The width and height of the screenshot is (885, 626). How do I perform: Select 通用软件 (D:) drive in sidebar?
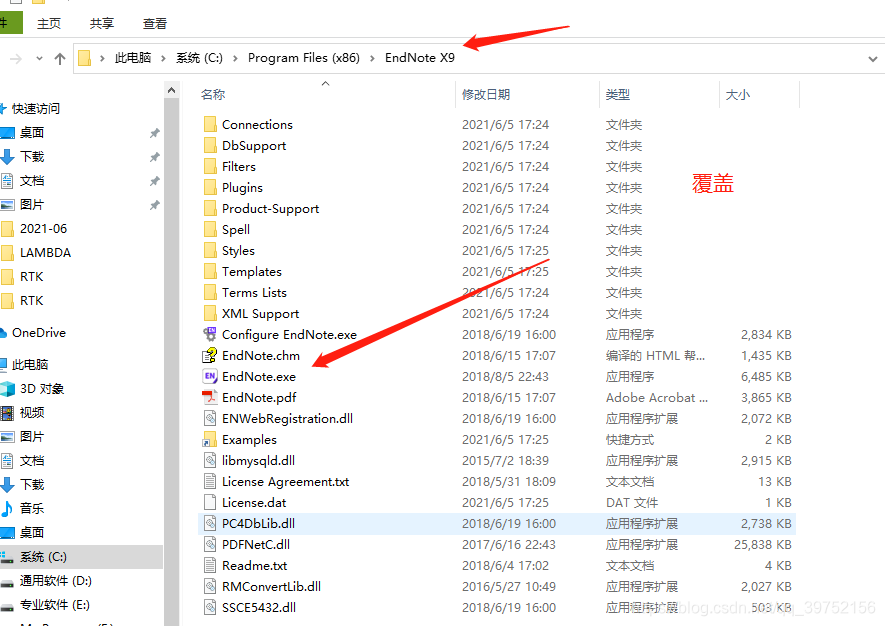55,580
